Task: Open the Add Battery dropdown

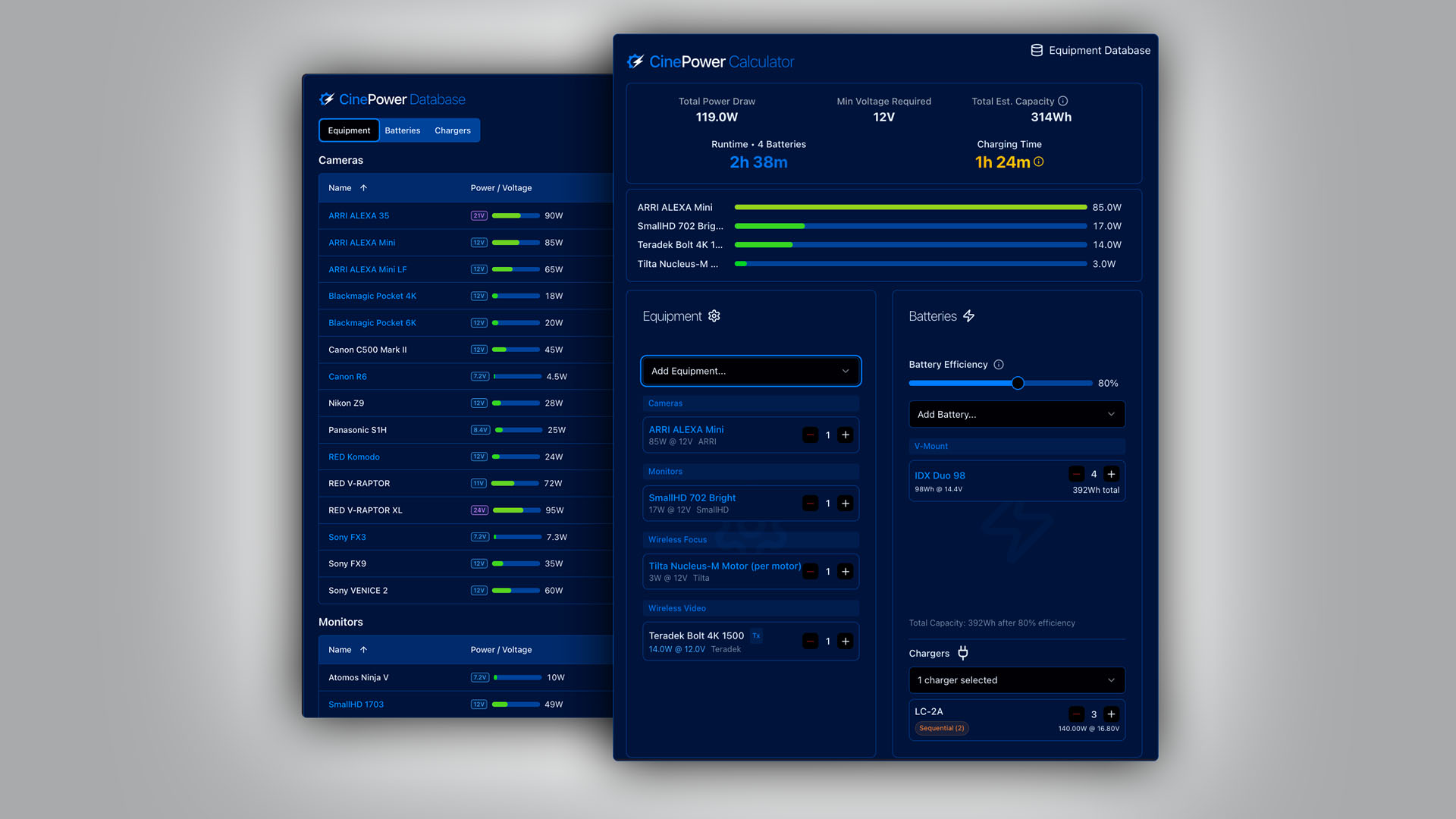Action: [x=1017, y=414]
